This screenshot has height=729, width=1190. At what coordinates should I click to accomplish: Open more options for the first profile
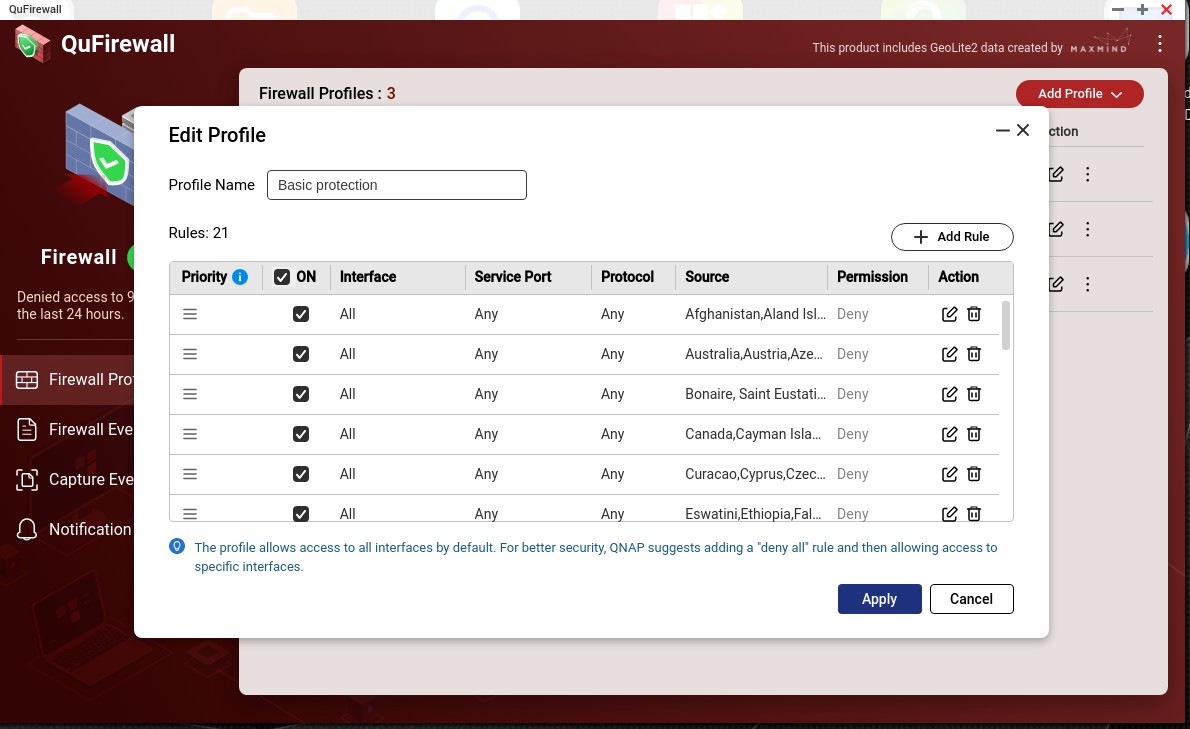click(1088, 174)
